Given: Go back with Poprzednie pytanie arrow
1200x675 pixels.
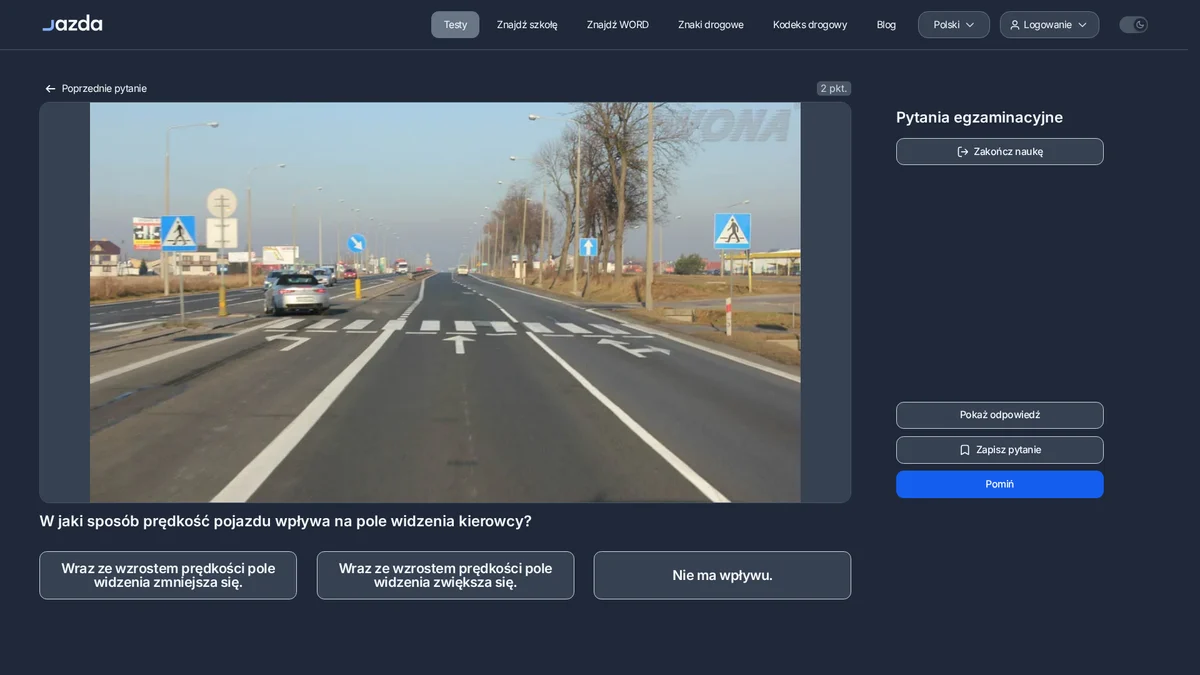Looking at the screenshot, I should pyautogui.click(x=50, y=89).
